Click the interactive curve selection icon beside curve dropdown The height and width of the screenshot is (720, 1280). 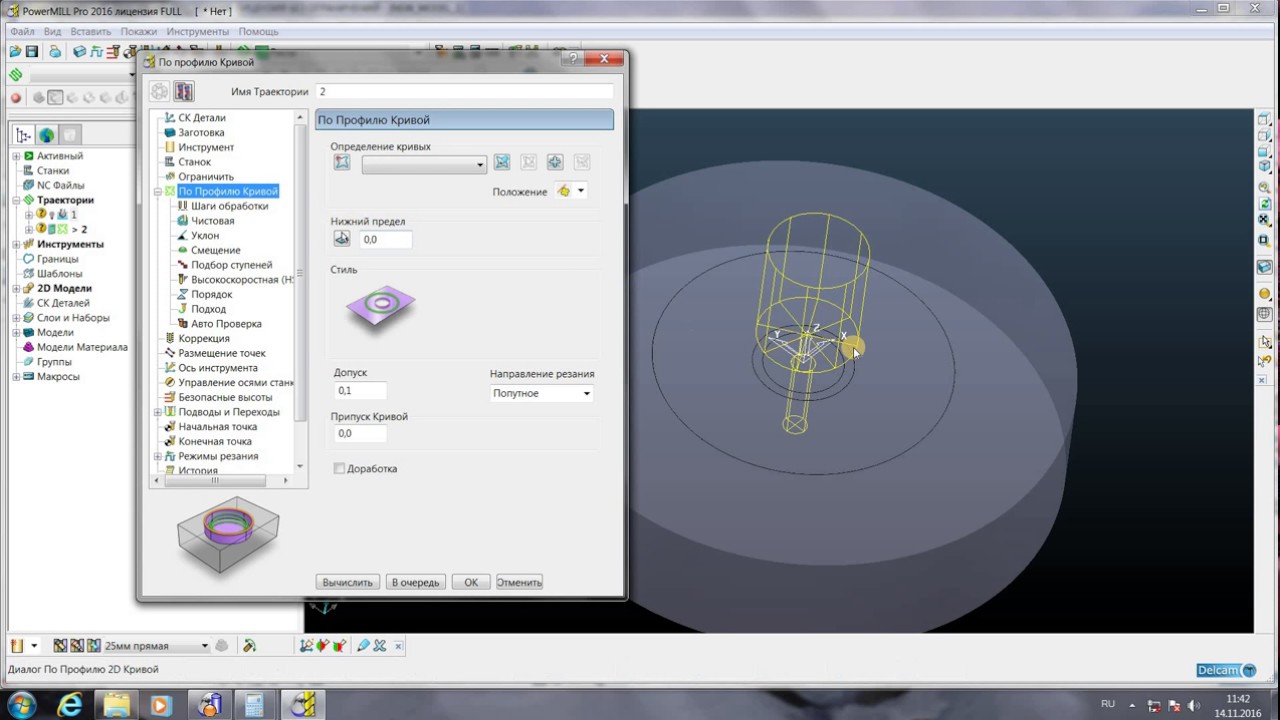click(502, 163)
